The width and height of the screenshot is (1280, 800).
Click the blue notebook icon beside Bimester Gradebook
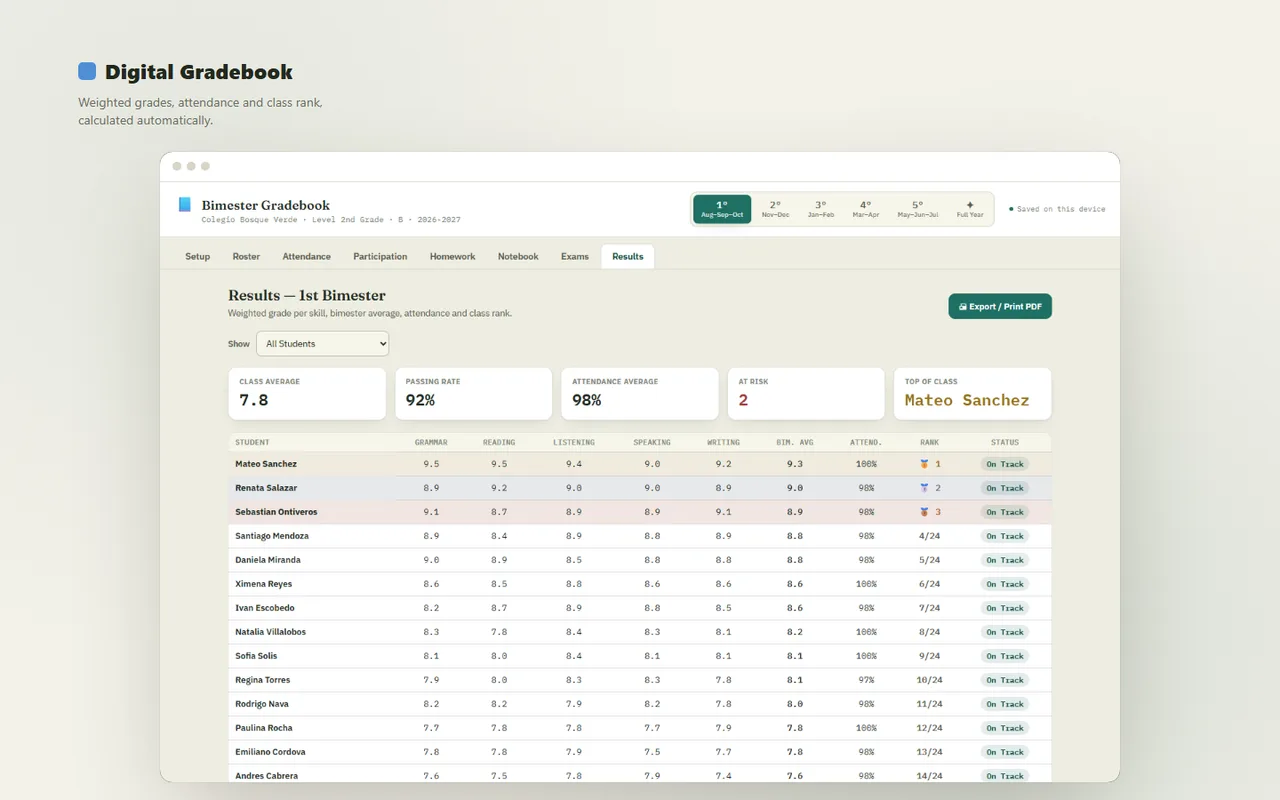pos(184,204)
